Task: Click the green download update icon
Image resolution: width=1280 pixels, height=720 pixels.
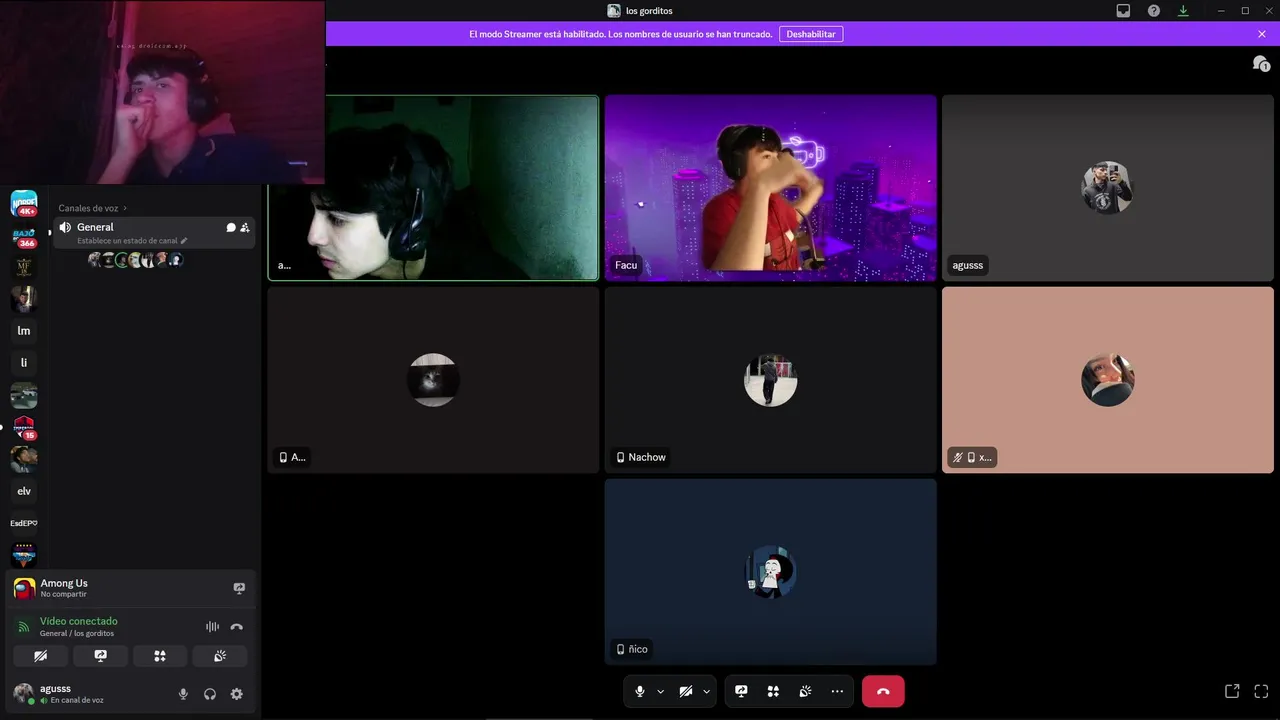Action: [1184, 11]
